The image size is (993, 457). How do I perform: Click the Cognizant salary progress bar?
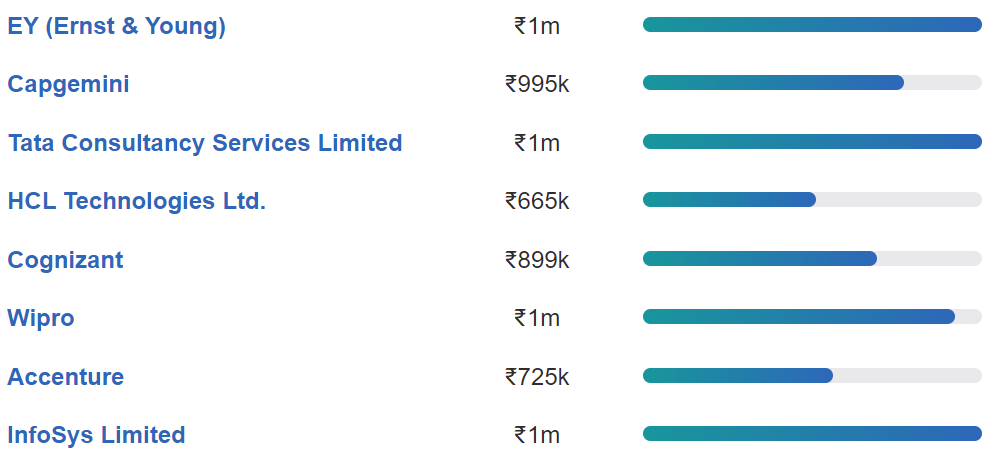point(813,258)
